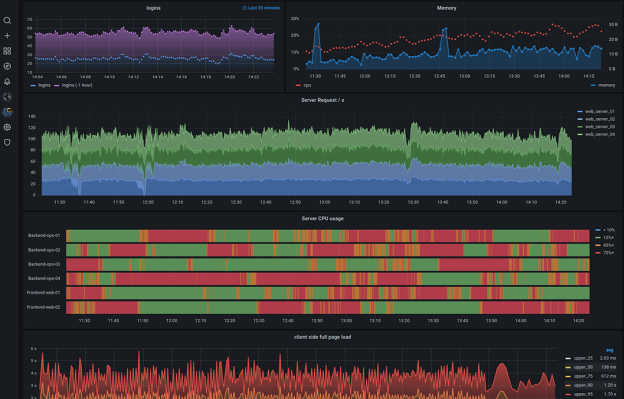Click the 14:22 tick on logins axis
Viewport: 624px width, 399px height.
[x=254, y=77]
